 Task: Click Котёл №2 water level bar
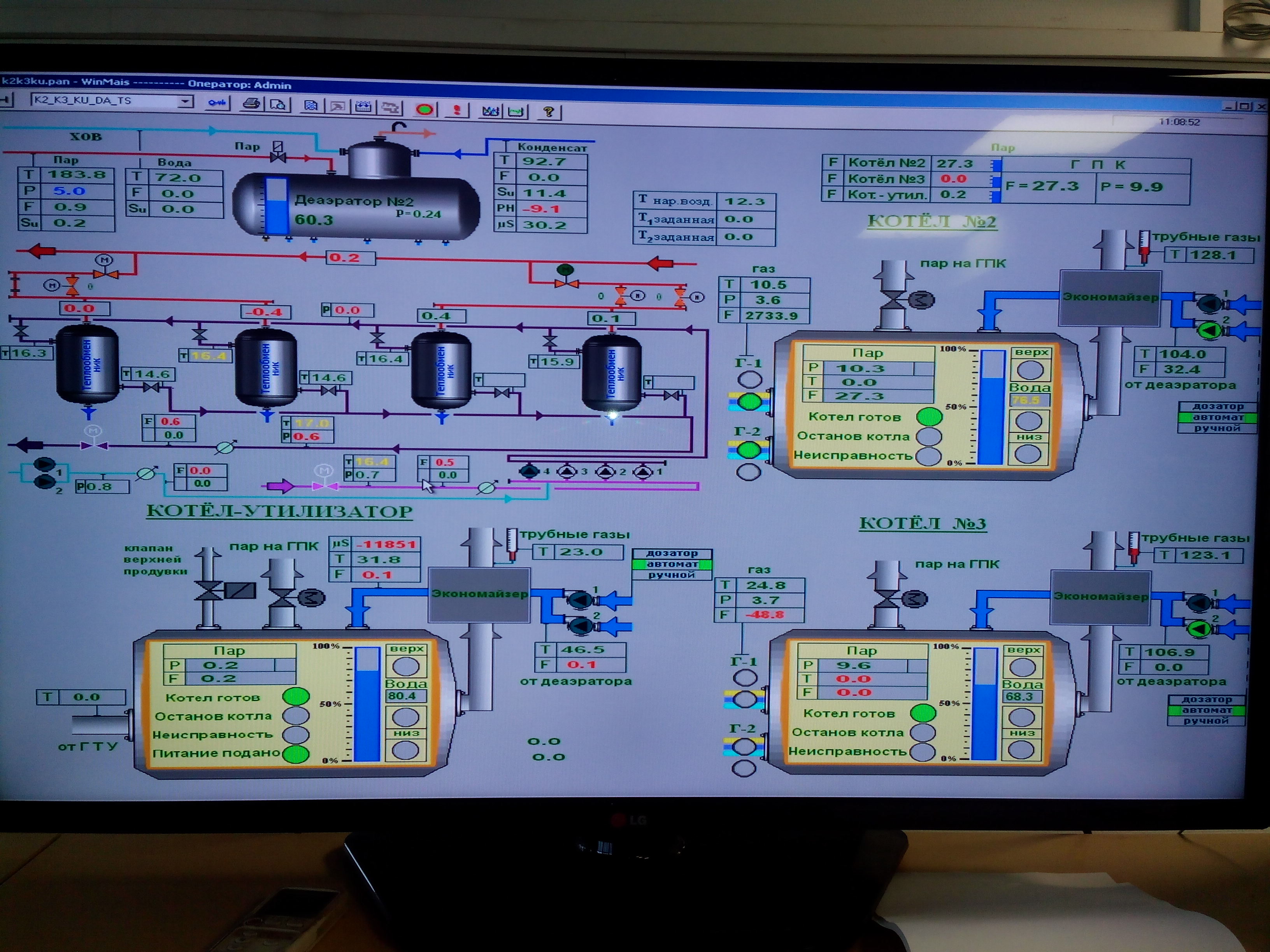[x=991, y=407]
